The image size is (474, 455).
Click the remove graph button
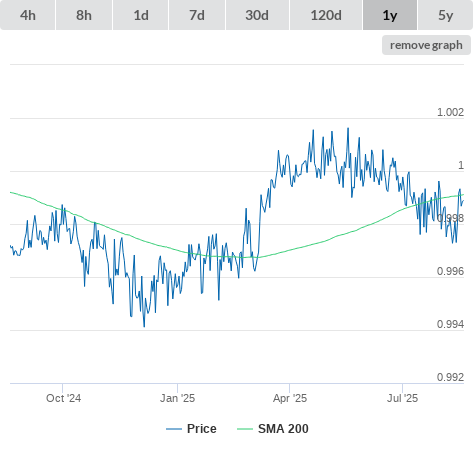tap(426, 45)
